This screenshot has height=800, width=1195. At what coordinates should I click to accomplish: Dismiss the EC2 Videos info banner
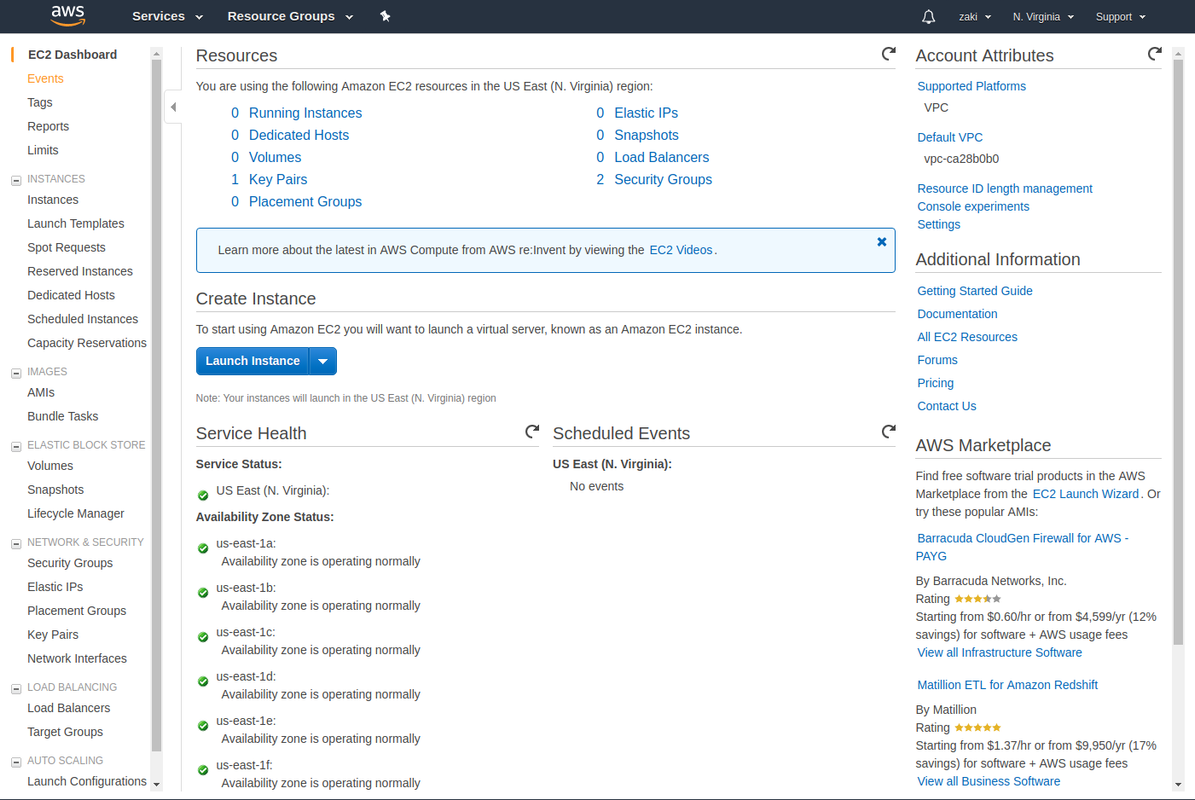click(x=882, y=242)
